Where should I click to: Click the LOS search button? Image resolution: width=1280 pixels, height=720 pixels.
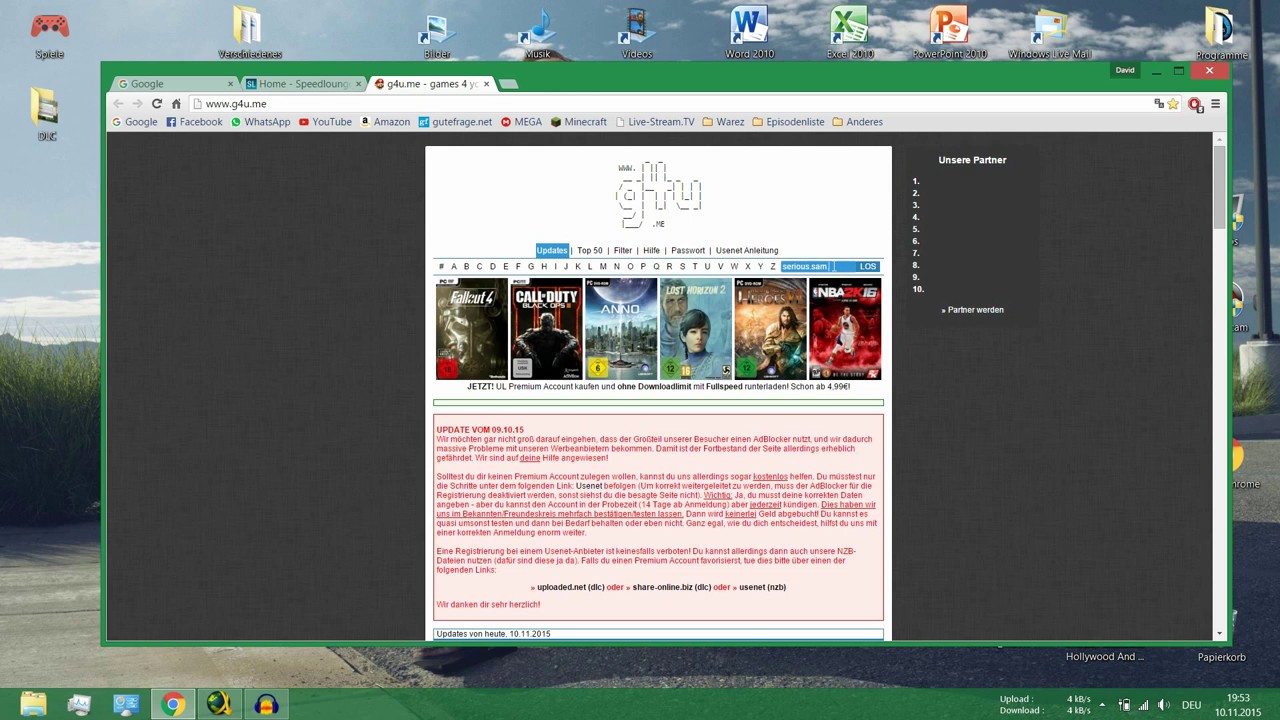(x=868, y=267)
